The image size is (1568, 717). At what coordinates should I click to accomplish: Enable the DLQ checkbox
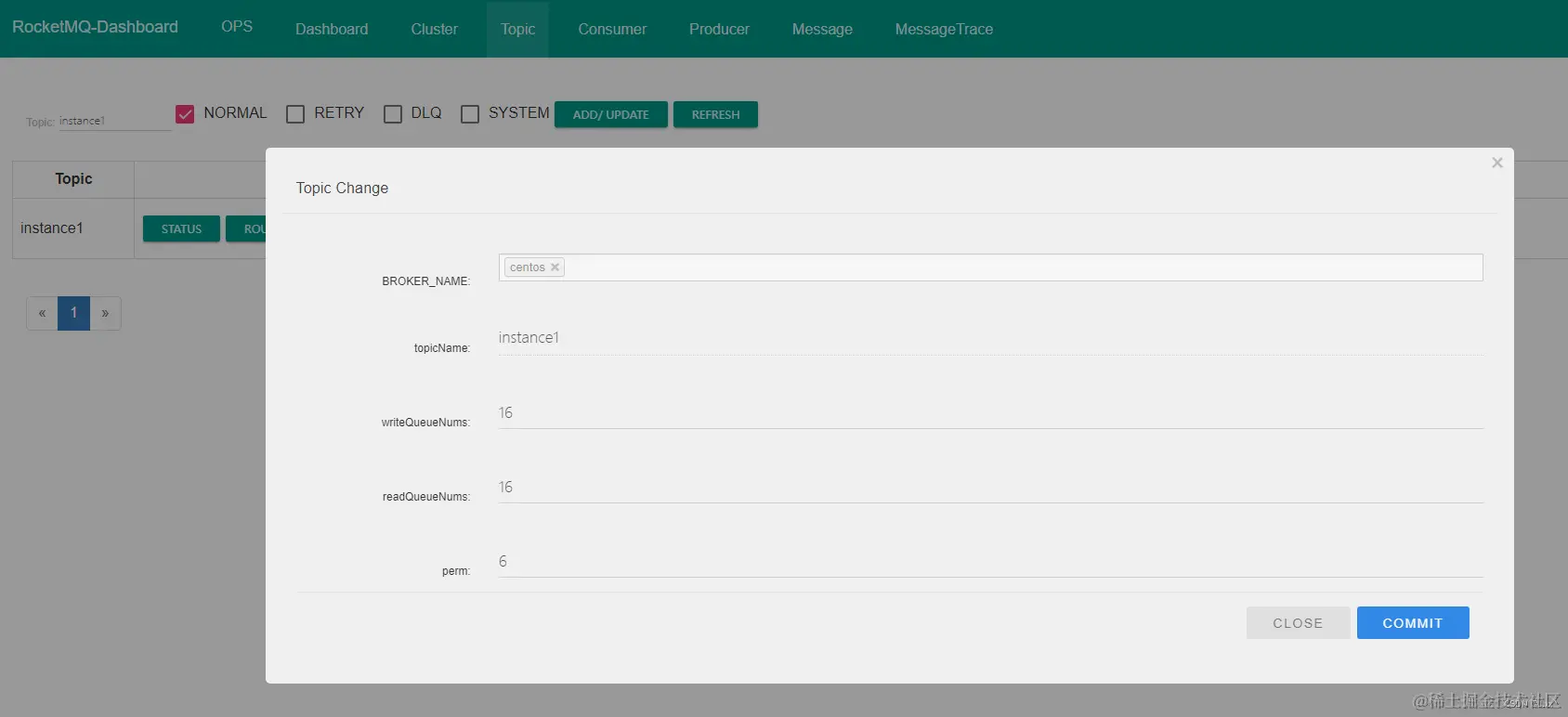(393, 113)
